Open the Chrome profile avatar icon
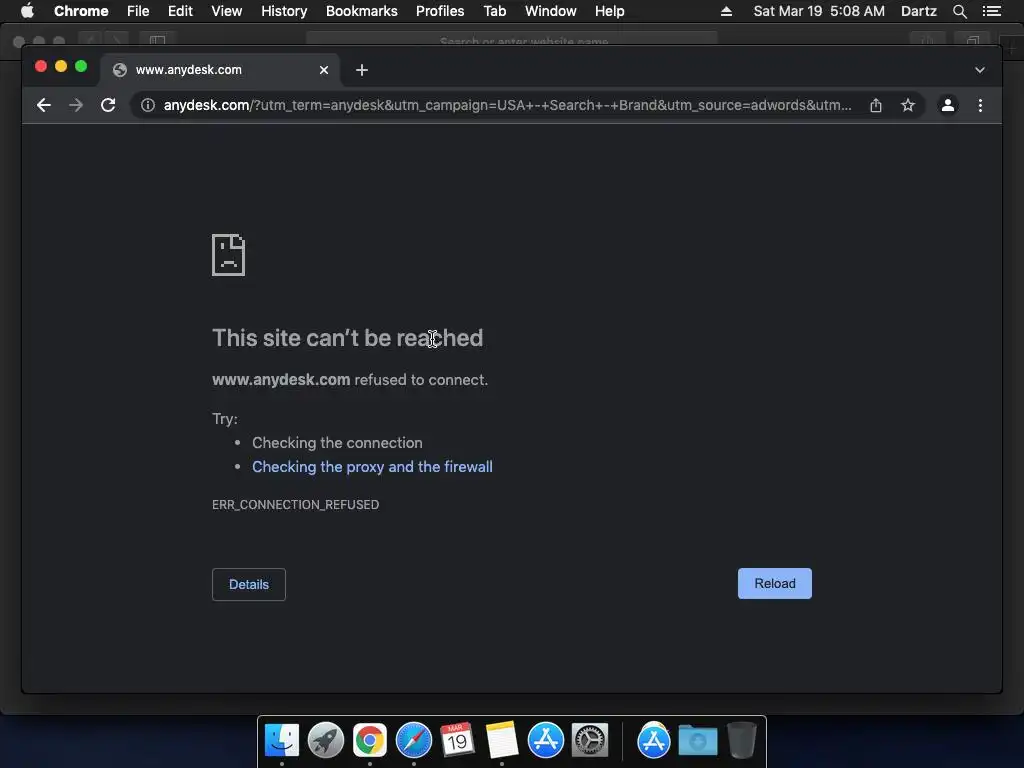1024x768 pixels. point(948,105)
